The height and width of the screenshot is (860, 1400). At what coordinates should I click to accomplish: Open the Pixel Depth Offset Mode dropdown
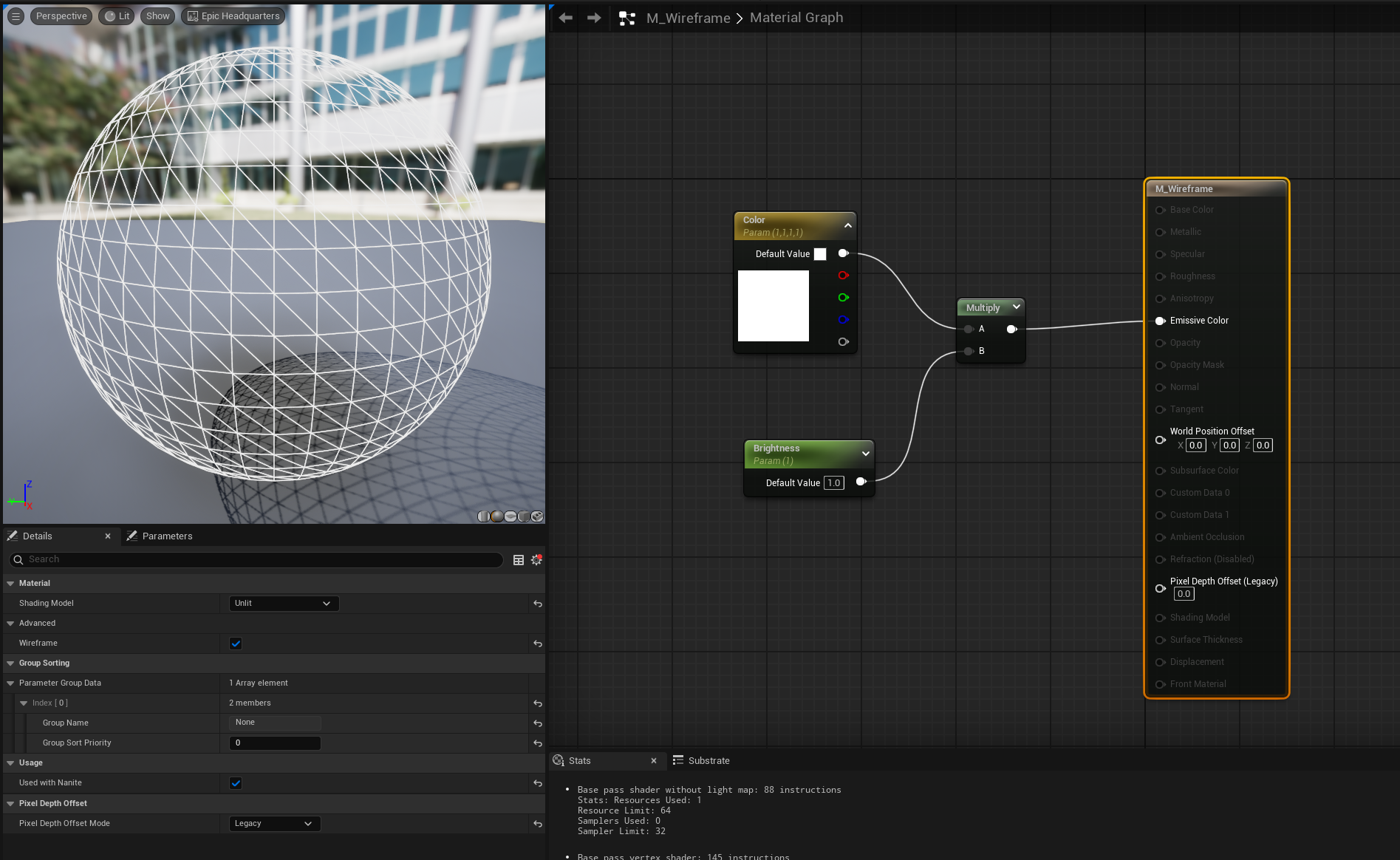[x=273, y=824]
